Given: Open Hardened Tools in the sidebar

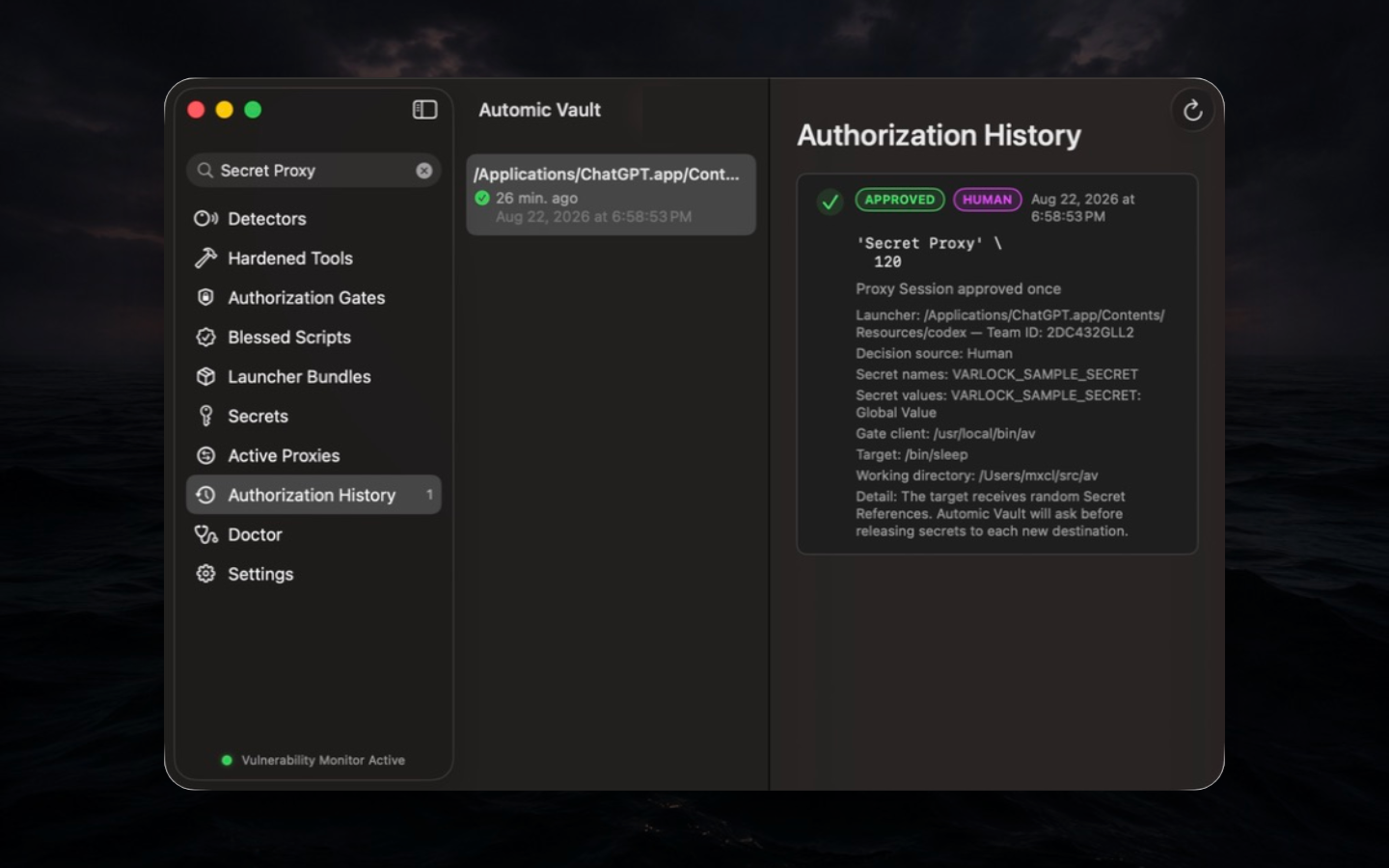Looking at the screenshot, I should (x=313, y=258).
